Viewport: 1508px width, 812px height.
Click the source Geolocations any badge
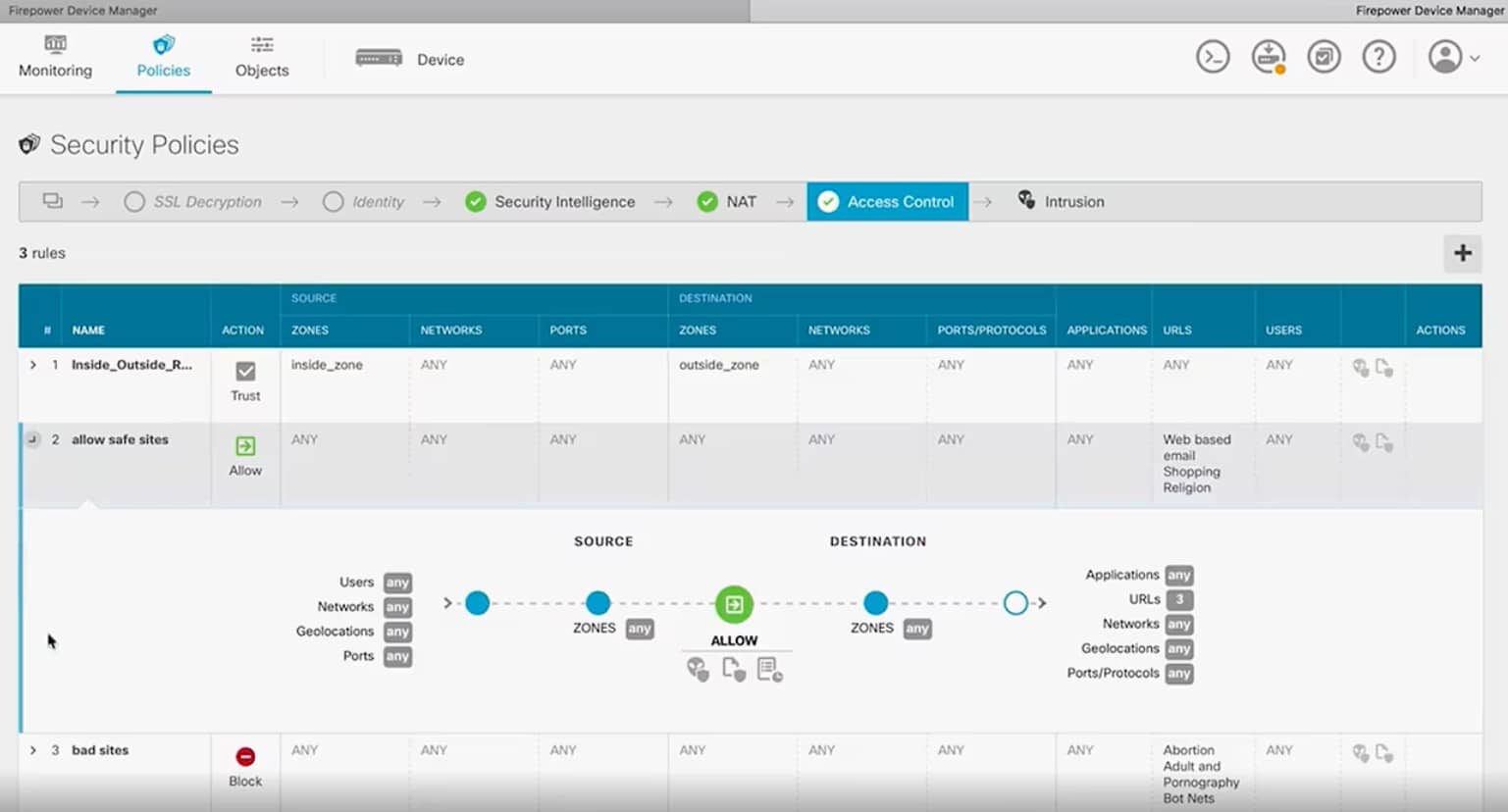click(397, 632)
